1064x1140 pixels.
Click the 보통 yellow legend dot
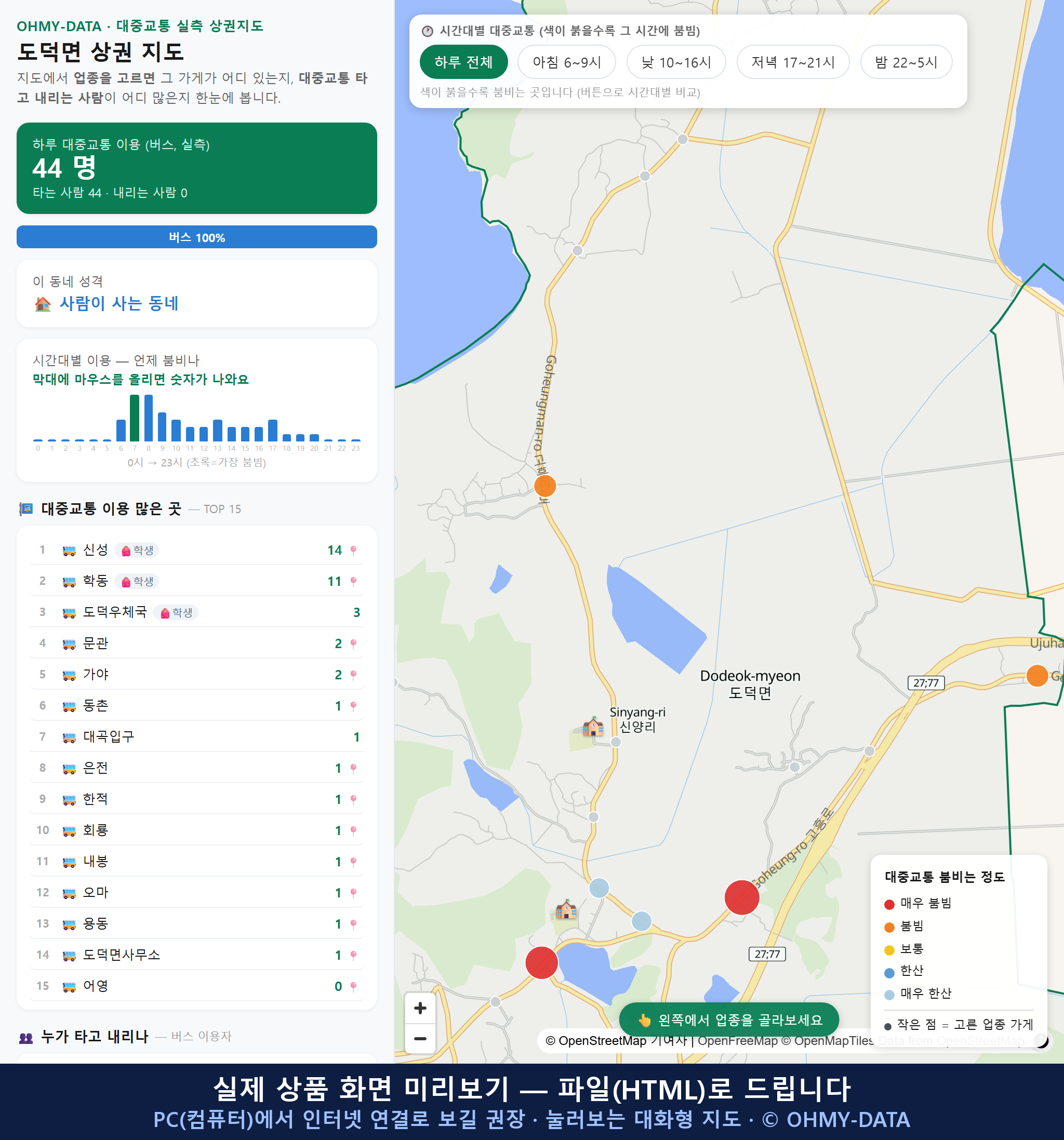(x=889, y=950)
